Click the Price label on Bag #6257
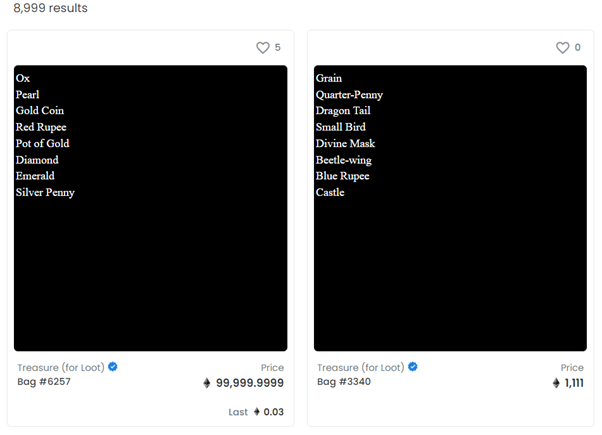Viewport: 602px width, 435px height. pyautogui.click(x=271, y=368)
